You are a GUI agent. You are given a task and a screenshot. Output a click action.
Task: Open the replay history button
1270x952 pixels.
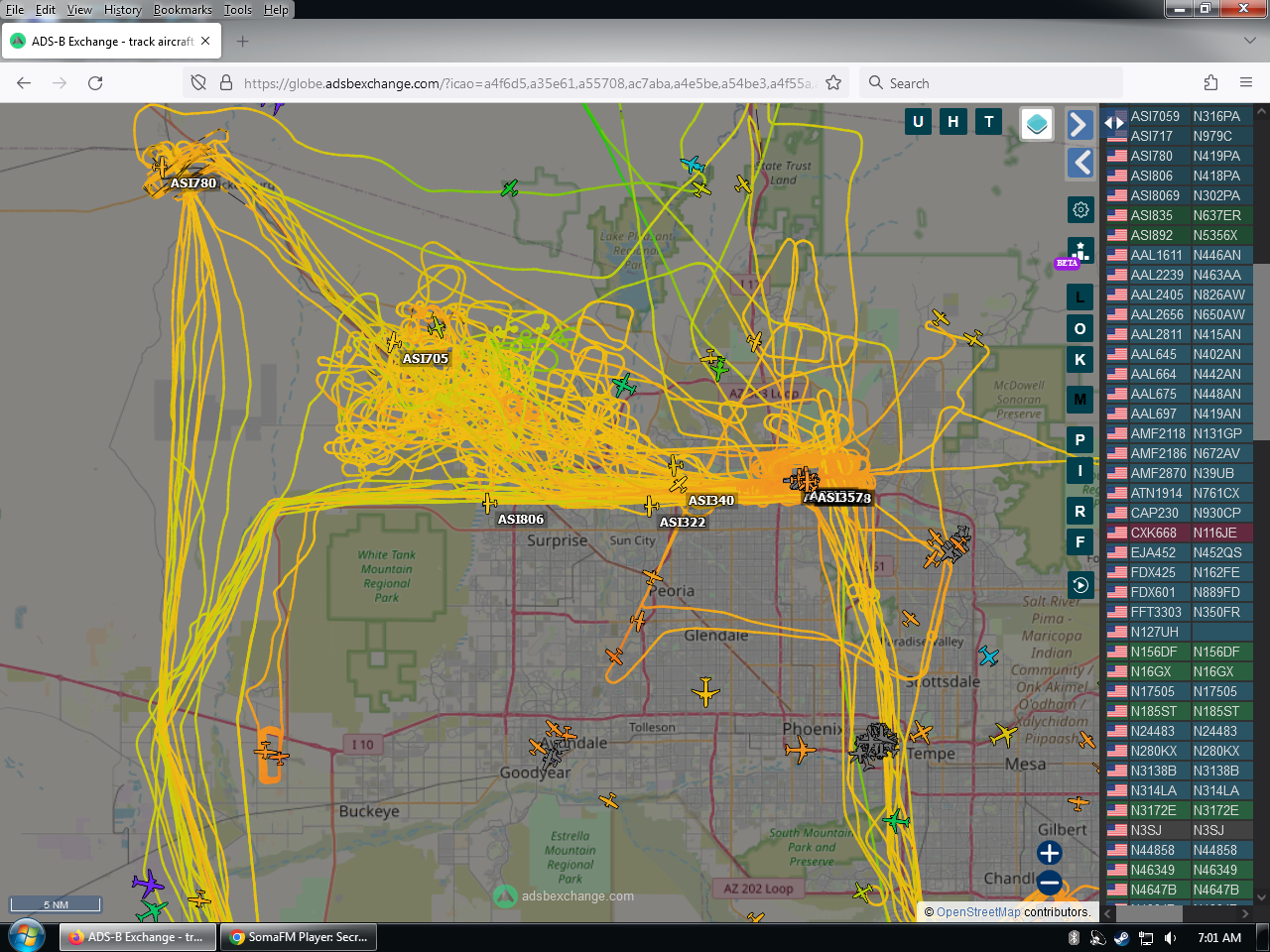1080,585
